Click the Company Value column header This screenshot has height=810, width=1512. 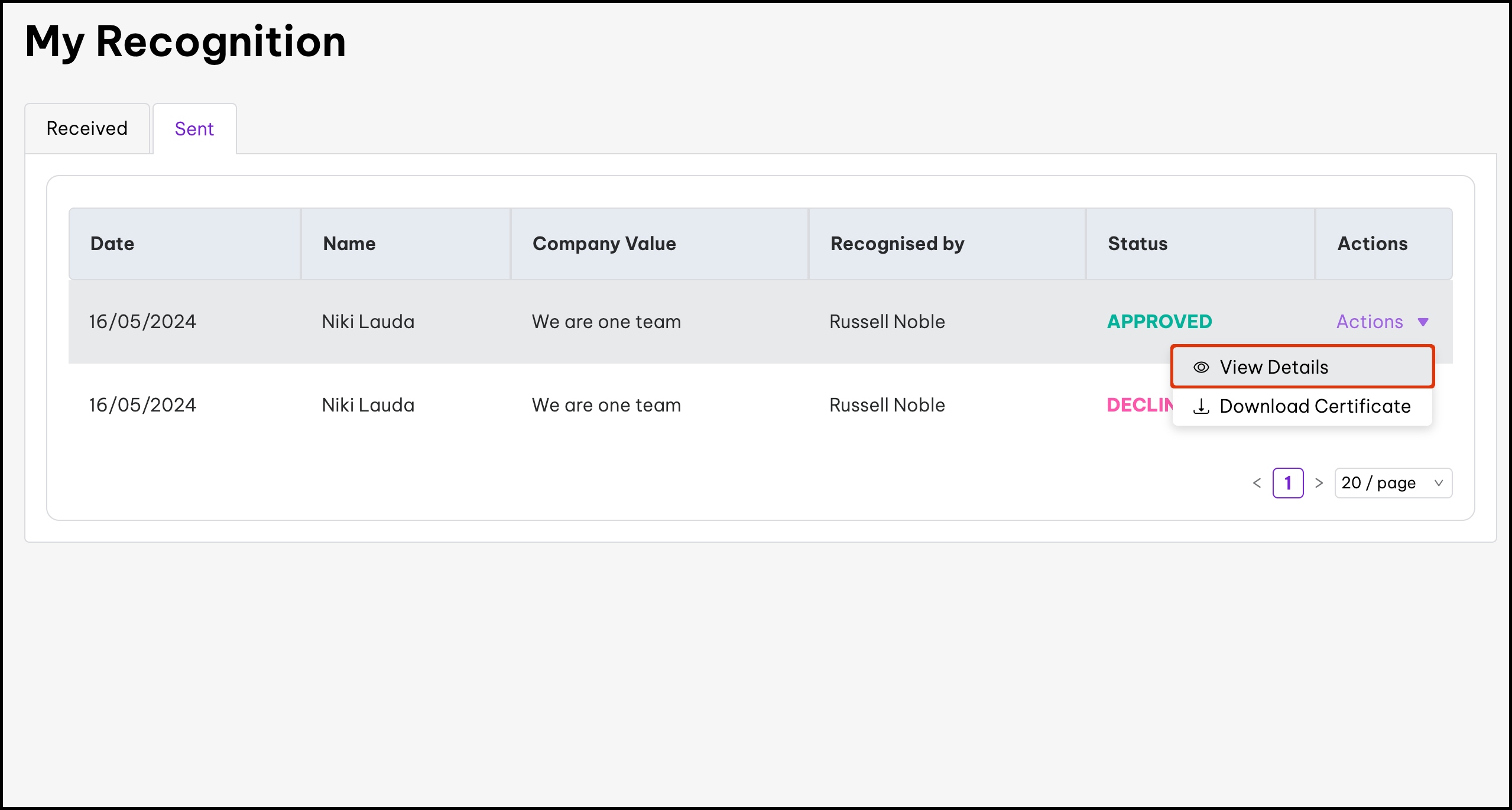pyautogui.click(x=604, y=244)
